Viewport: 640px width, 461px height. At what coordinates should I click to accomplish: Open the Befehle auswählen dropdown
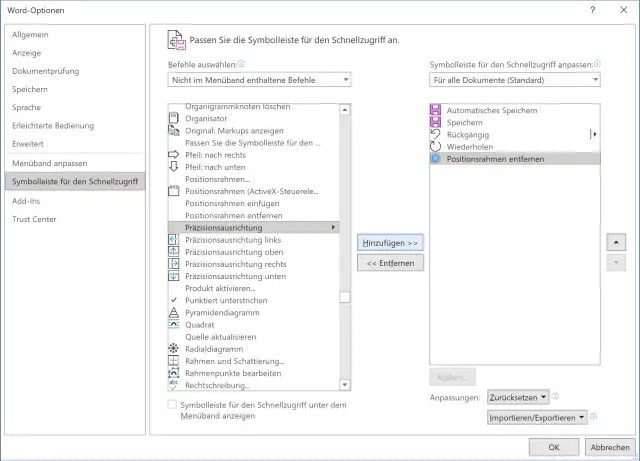[x=260, y=79]
